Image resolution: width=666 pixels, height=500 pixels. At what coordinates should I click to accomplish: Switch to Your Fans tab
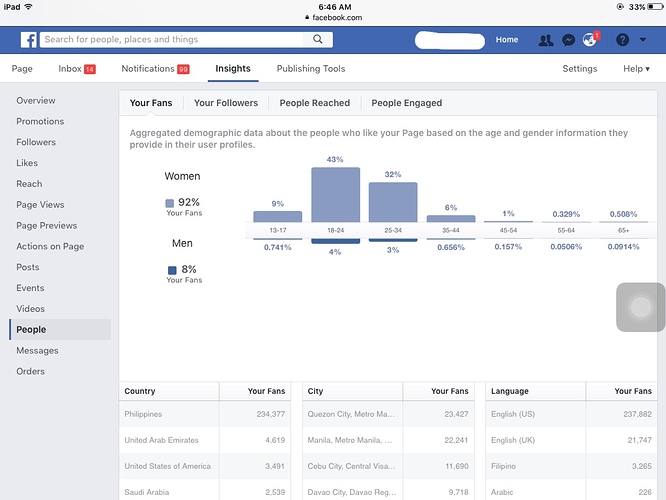click(151, 103)
